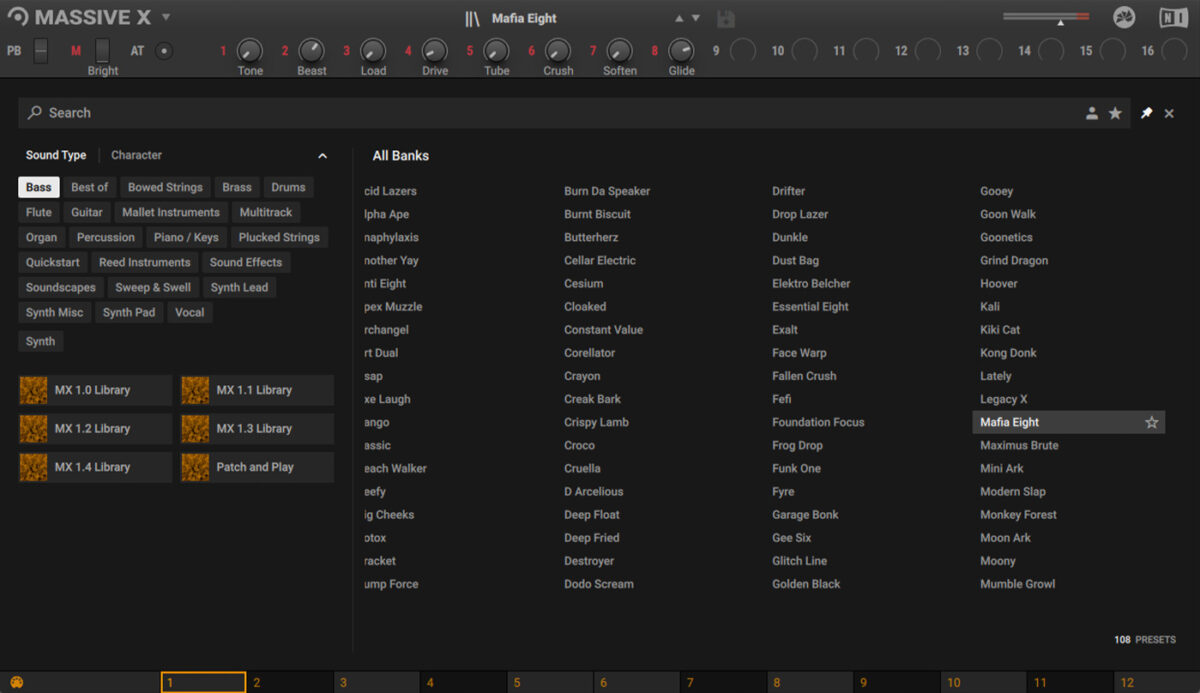Switch to the Sound Type tab
This screenshot has height=693, width=1200.
tap(56, 155)
